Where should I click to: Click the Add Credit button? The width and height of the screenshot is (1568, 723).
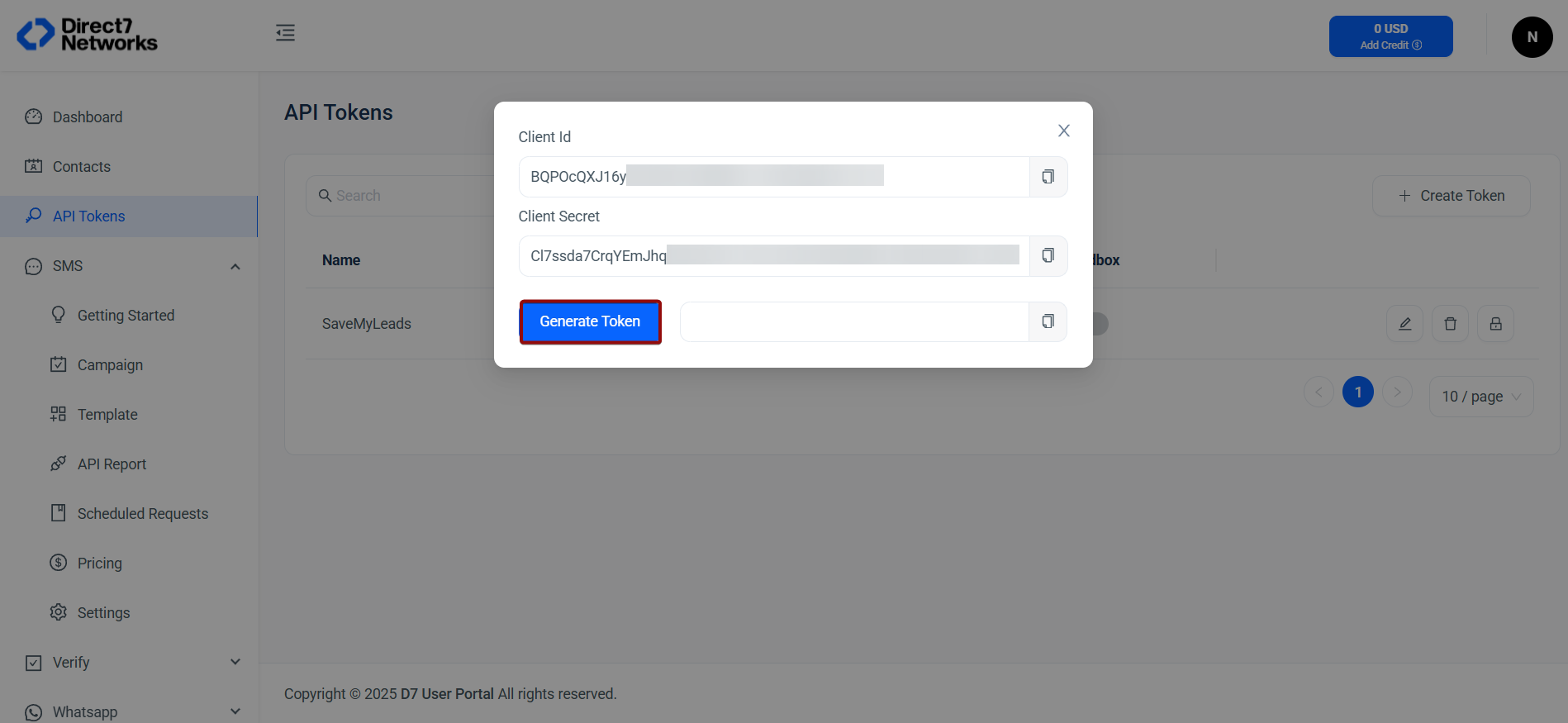(x=1390, y=36)
